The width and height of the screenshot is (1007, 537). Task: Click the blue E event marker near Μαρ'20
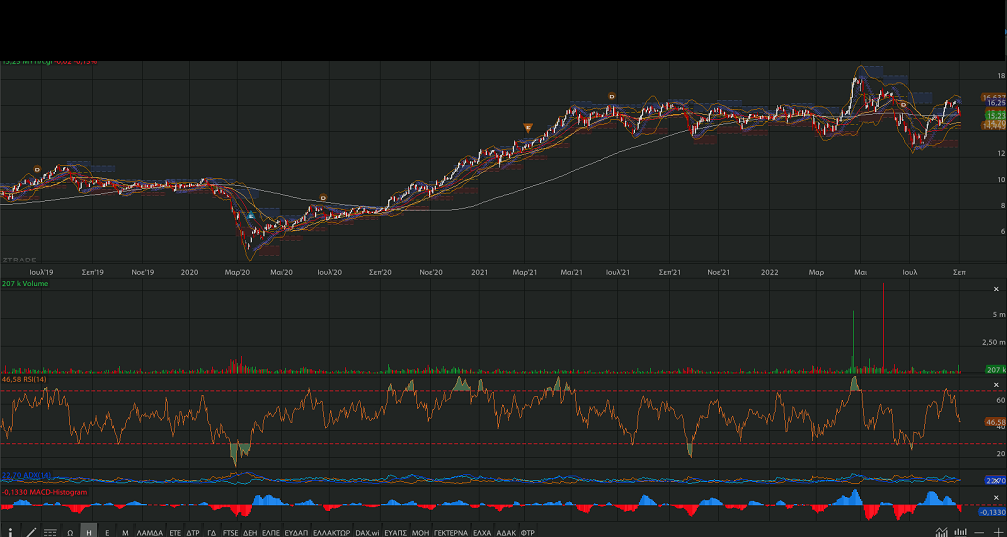(250, 216)
